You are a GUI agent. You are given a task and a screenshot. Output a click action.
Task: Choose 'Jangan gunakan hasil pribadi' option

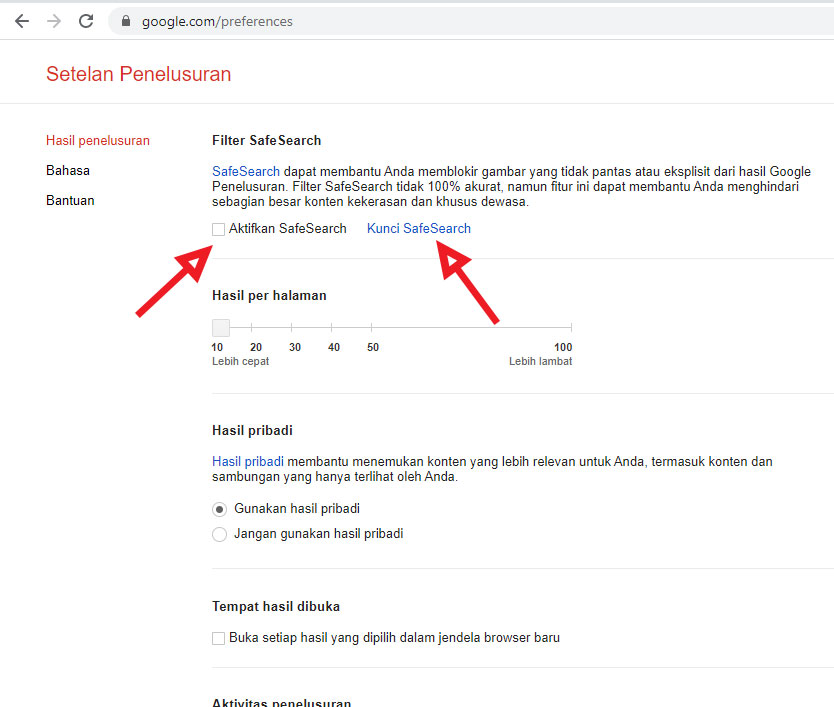click(219, 534)
